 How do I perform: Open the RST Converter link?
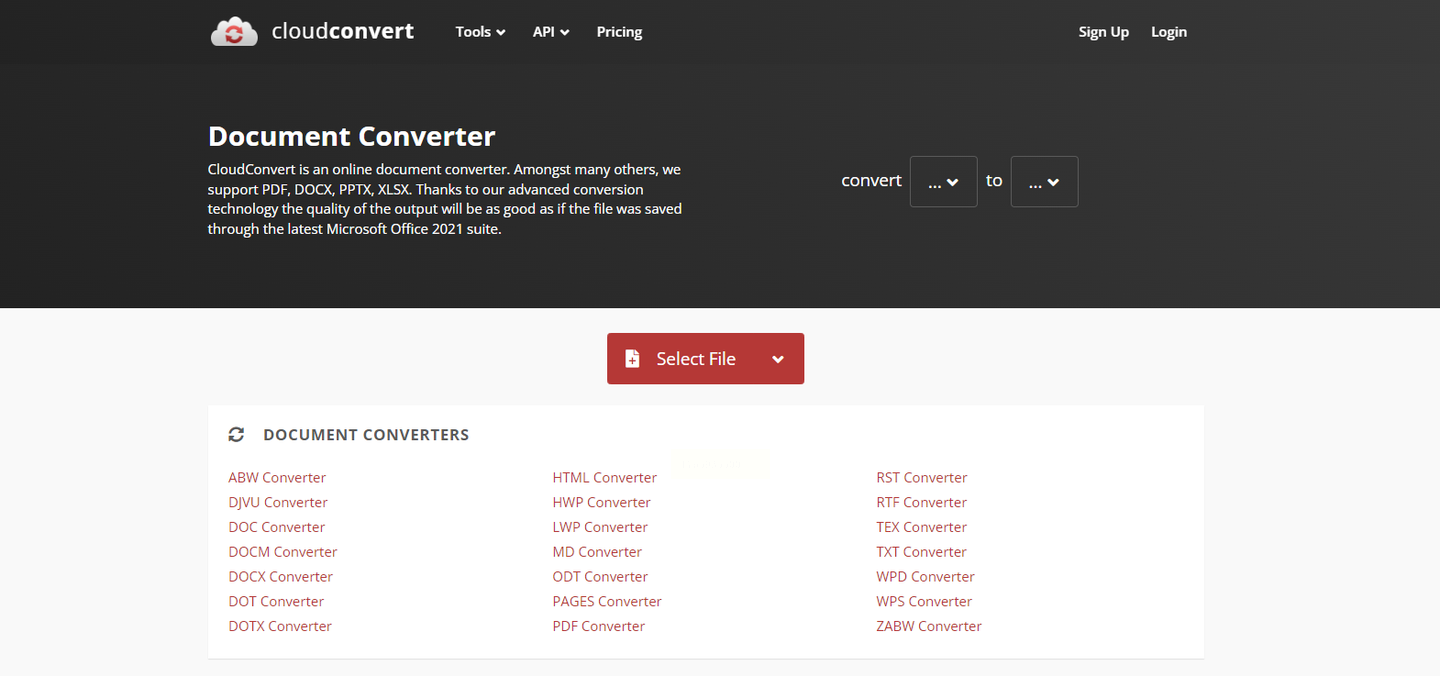tap(922, 478)
